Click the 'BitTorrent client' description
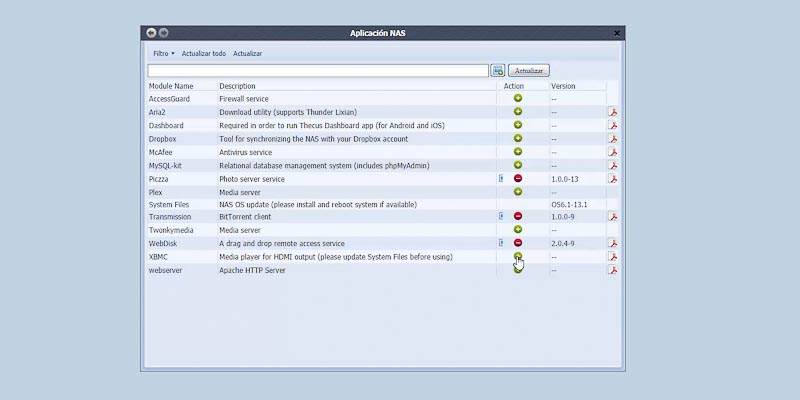This screenshot has width=800, height=400. (x=245, y=217)
